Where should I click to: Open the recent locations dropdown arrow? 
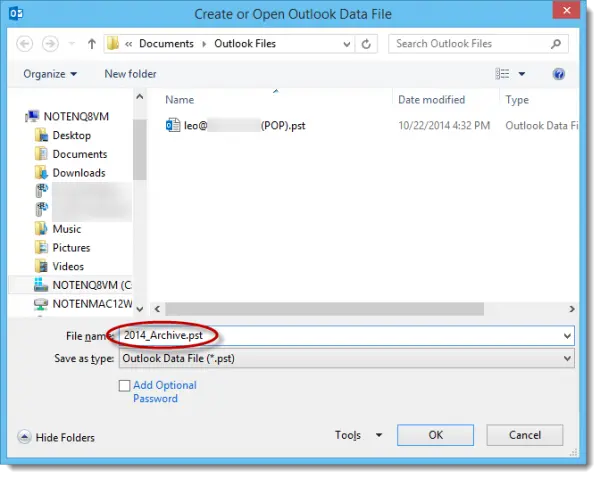(x=72, y=44)
